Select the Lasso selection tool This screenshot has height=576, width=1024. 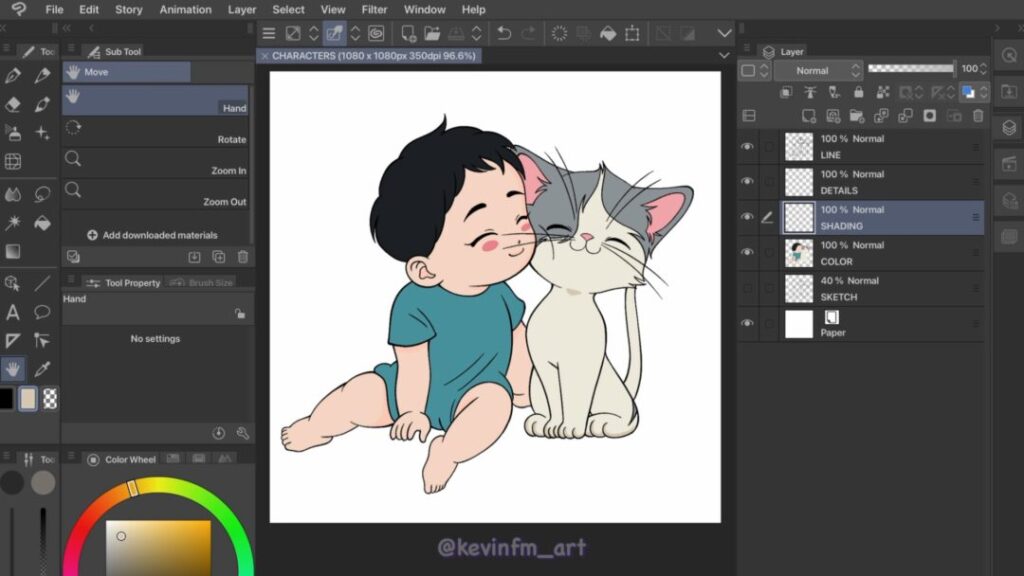tap(43, 194)
